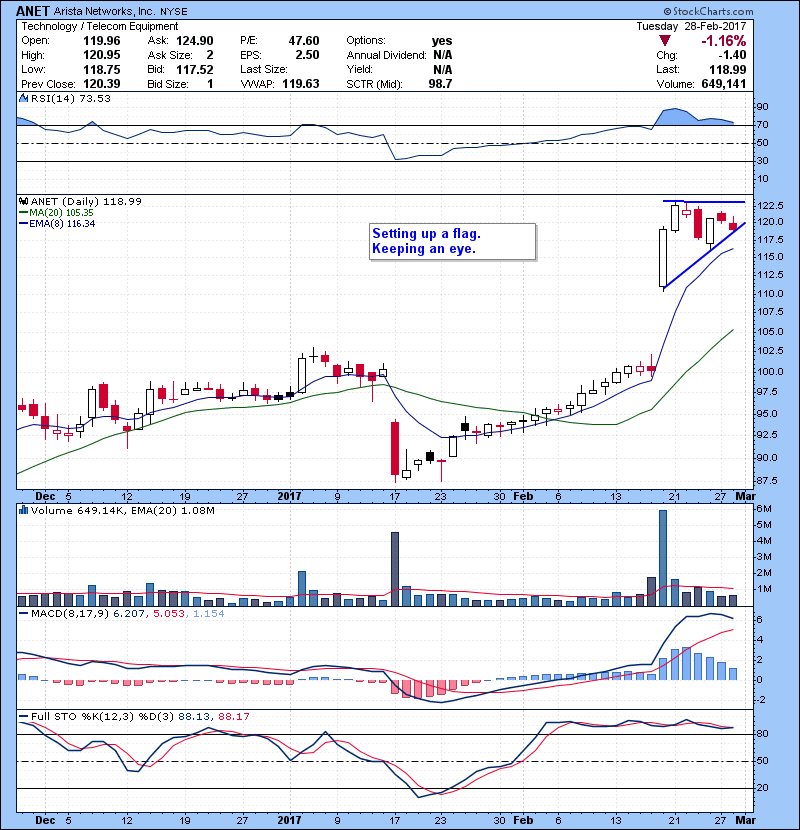Click the 122.5 price axis label

(x=770, y=206)
